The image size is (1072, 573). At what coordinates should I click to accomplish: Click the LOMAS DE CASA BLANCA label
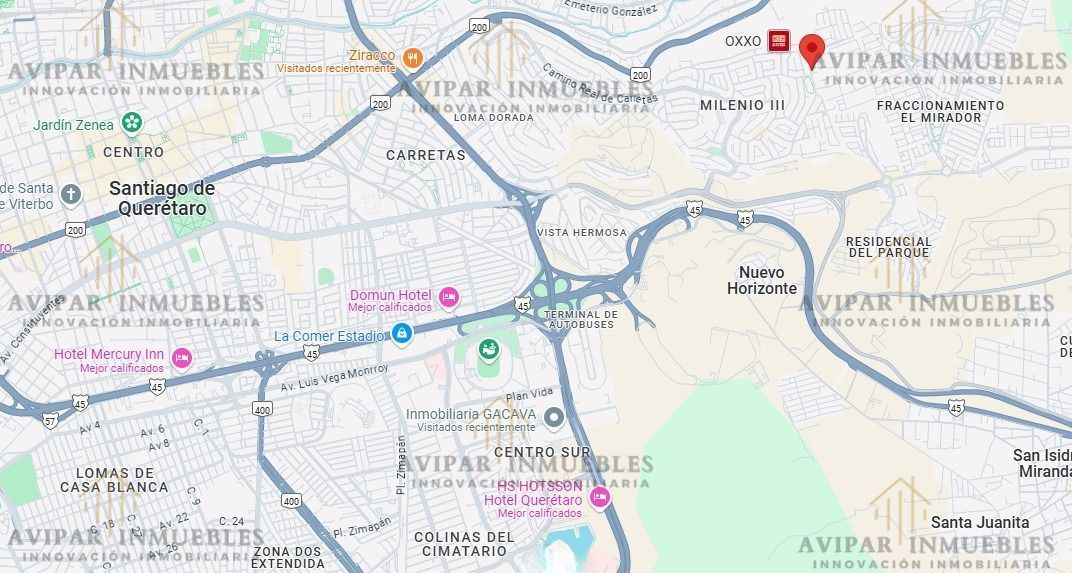[x=114, y=480]
